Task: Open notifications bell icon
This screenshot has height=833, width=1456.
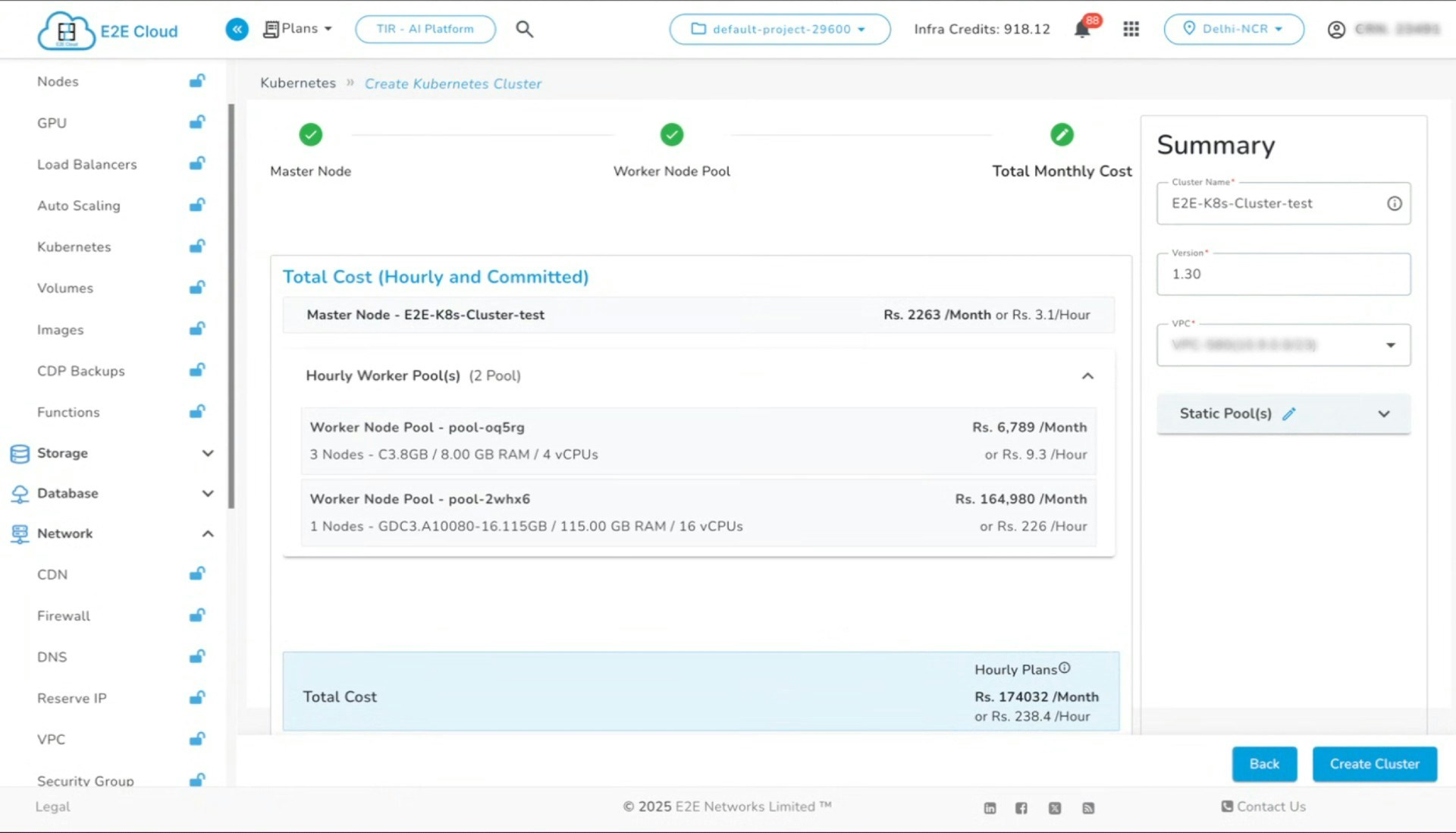Action: 1082,30
